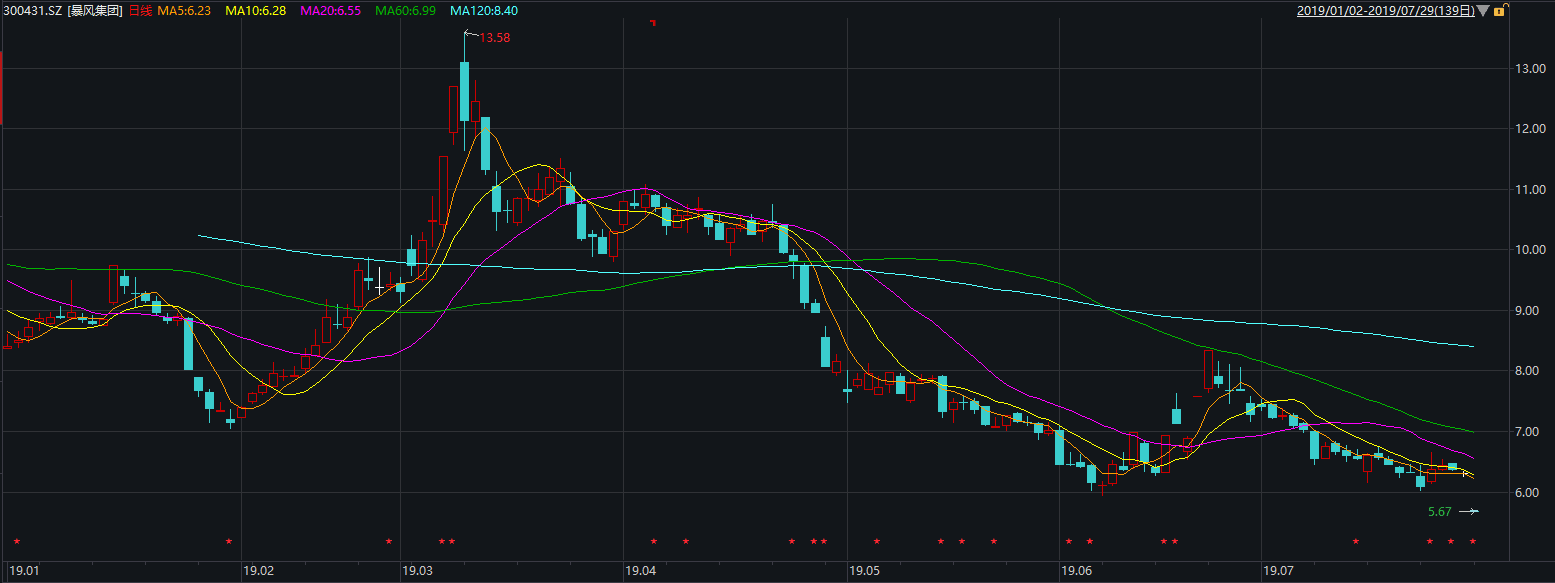Click the 19.07 date axis label
The height and width of the screenshot is (583, 1555).
1279,571
